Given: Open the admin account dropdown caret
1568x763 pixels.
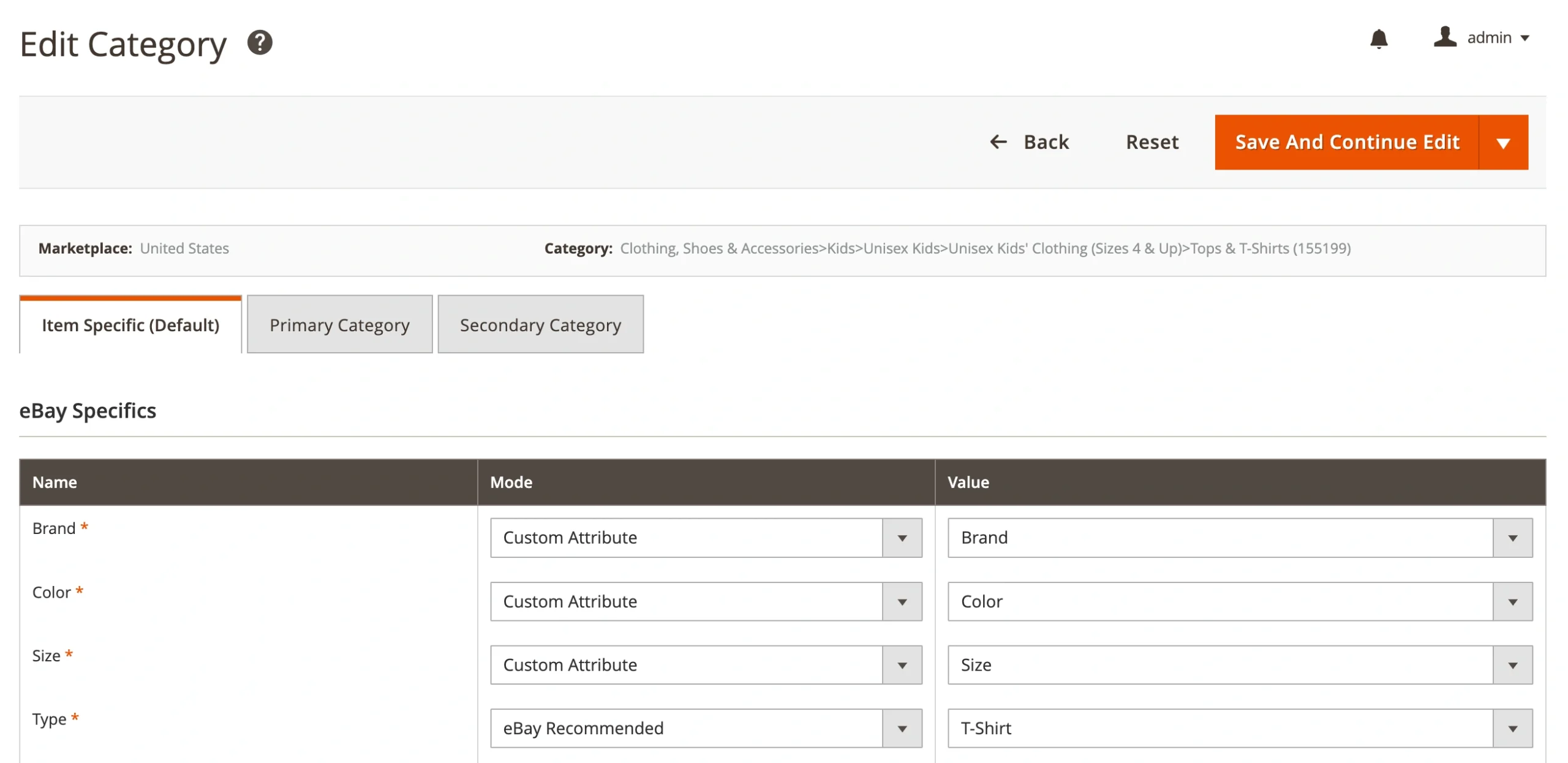Looking at the screenshot, I should 1525,38.
